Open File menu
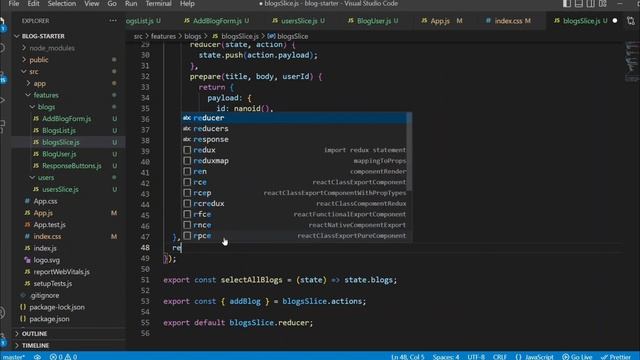Viewport: 640px width, 360px height. pyautogui.click(x=13, y=4)
